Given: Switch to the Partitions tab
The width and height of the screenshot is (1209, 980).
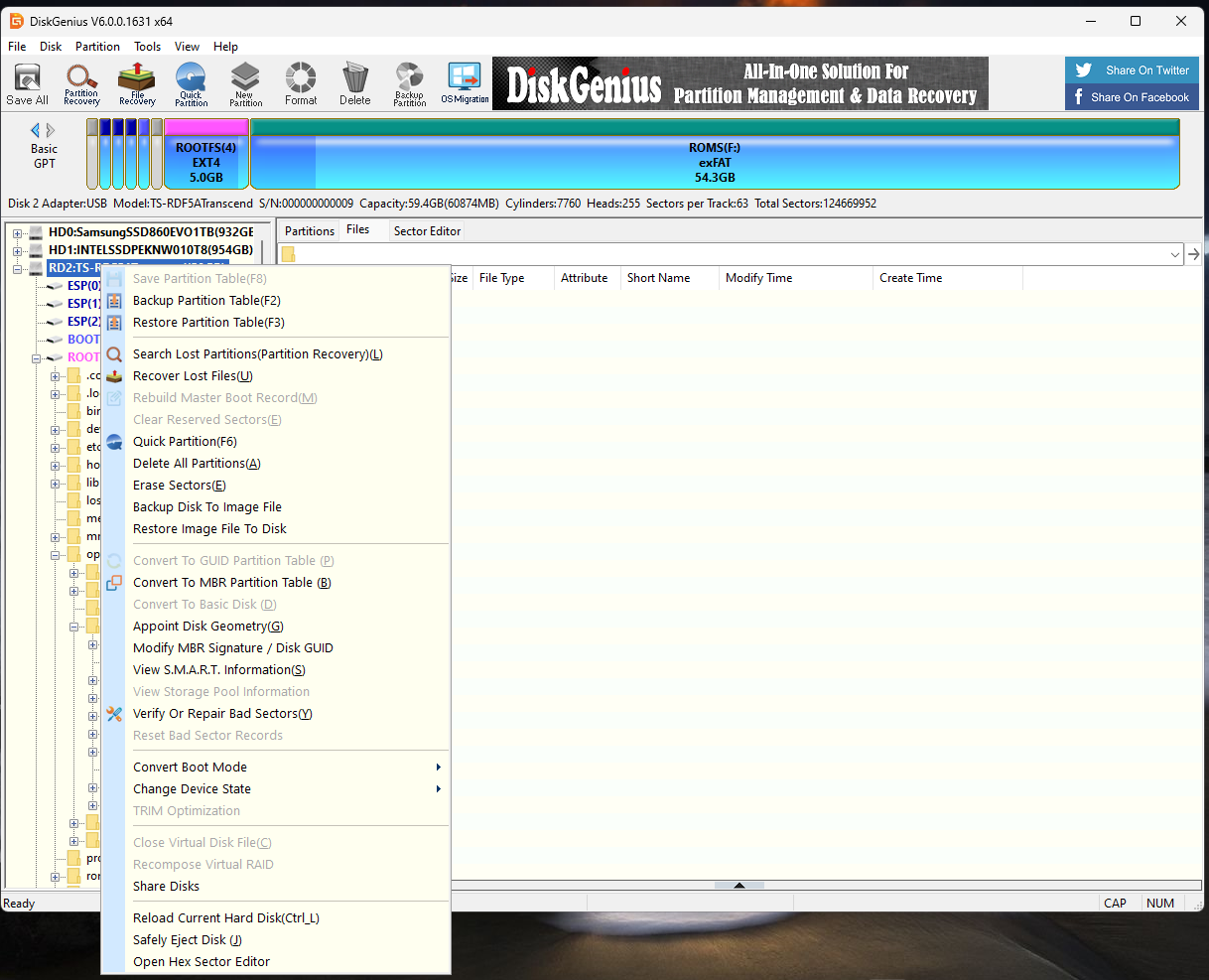Looking at the screenshot, I should [310, 231].
